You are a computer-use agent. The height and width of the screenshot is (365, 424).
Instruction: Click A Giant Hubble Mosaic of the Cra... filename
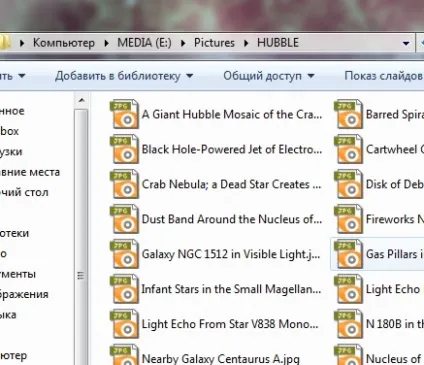(232, 114)
